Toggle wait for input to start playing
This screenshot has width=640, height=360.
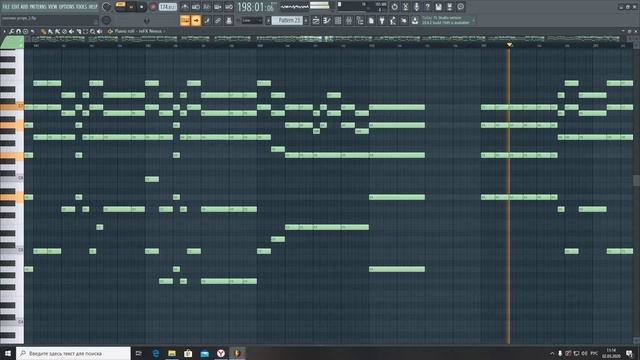pyautogui.click(x=196, y=7)
